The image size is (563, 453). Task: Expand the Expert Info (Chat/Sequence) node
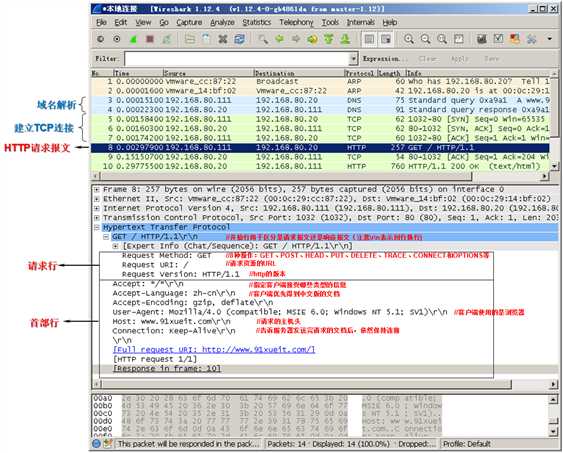point(115,246)
